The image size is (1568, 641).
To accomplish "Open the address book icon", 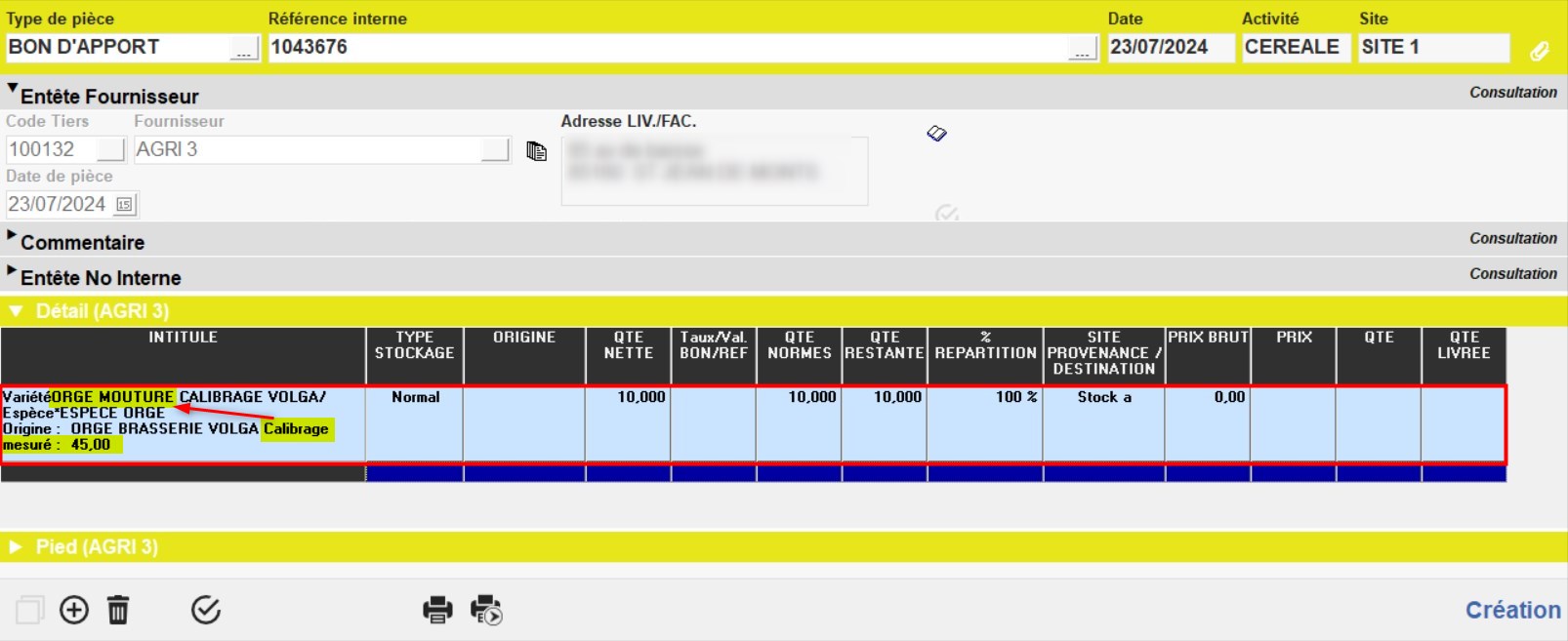I will pyautogui.click(x=936, y=134).
